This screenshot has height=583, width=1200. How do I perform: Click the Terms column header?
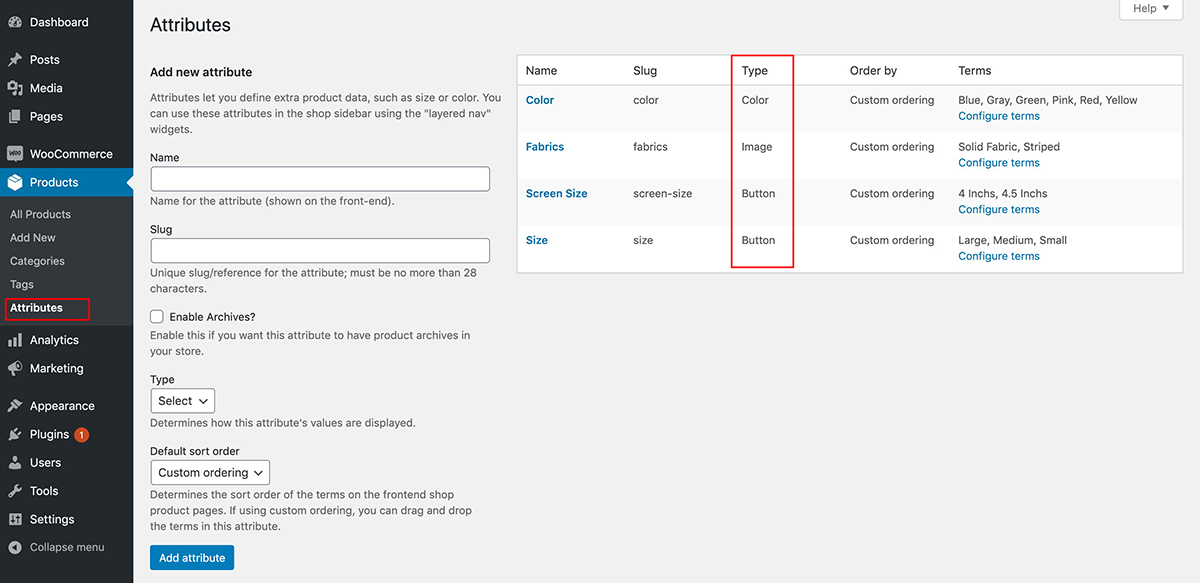click(974, 71)
